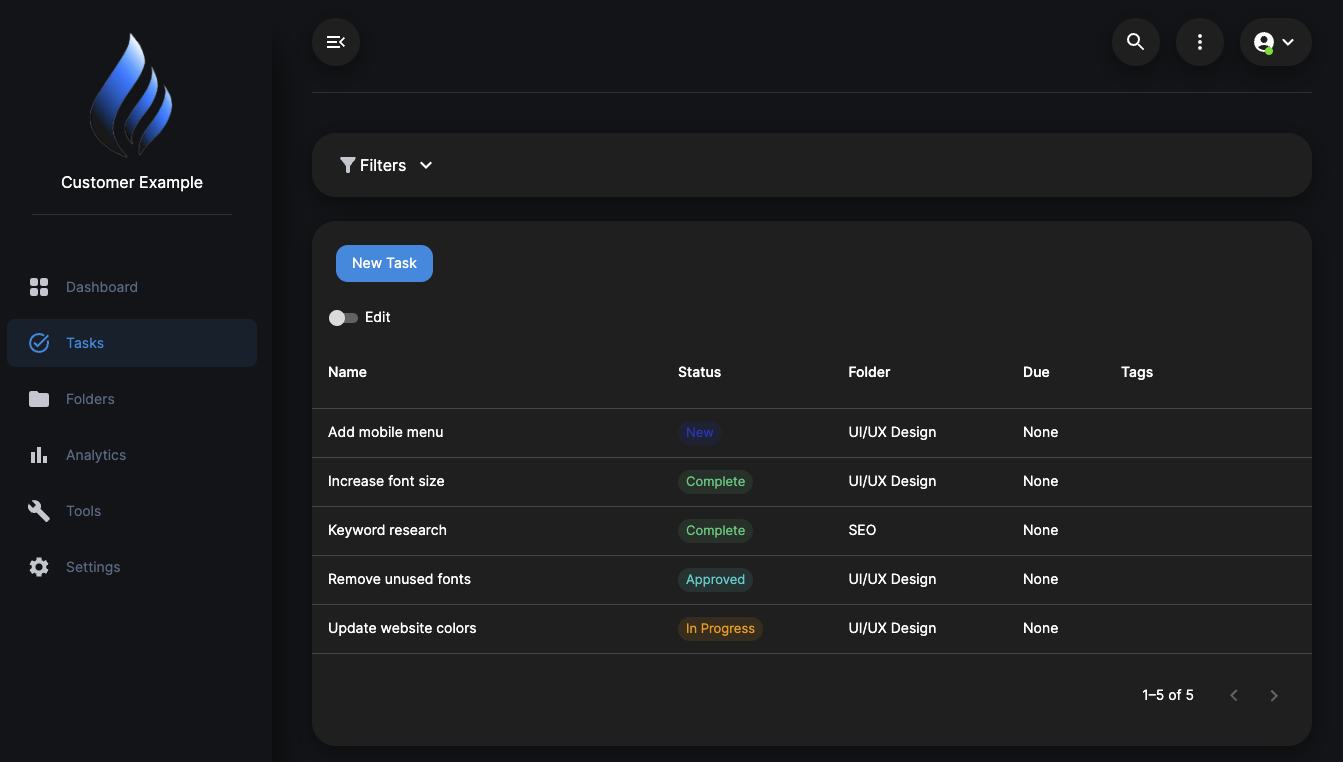Open Analytics in sidebar
The image size is (1343, 762).
[x=132, y=455]
